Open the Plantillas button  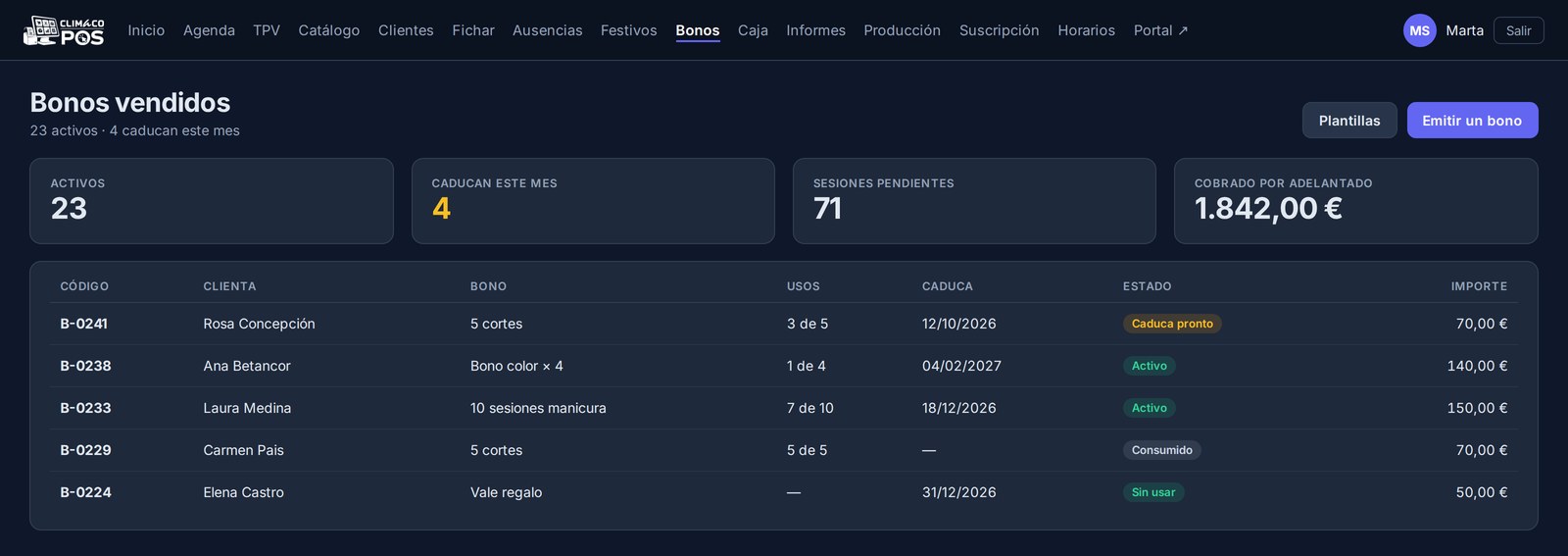tap(1349, 121)
